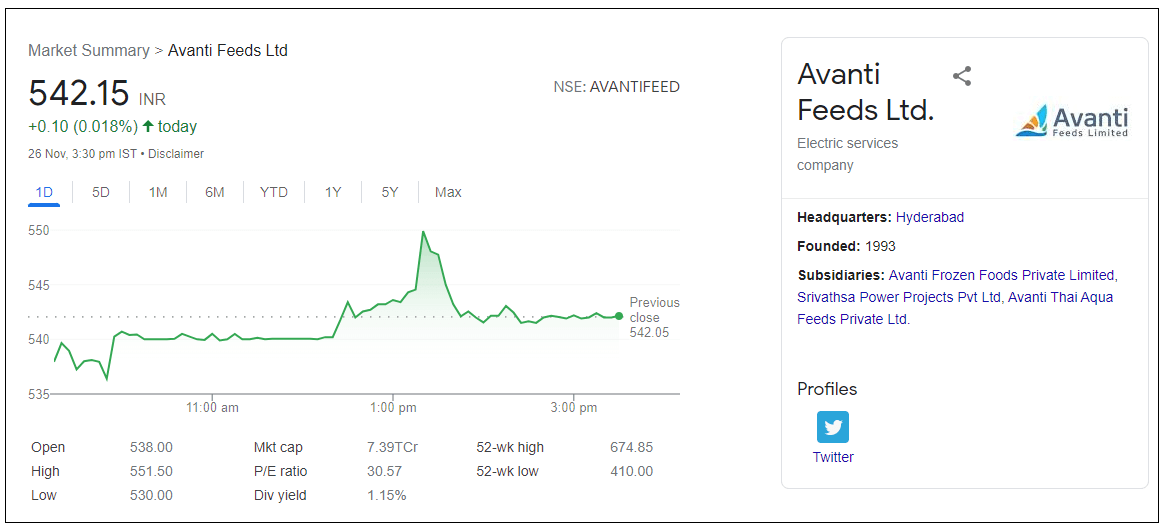
Task: Open Avanti Thai Aqua Feeds Private Ltd. link
Action: [x=956, y=308]
